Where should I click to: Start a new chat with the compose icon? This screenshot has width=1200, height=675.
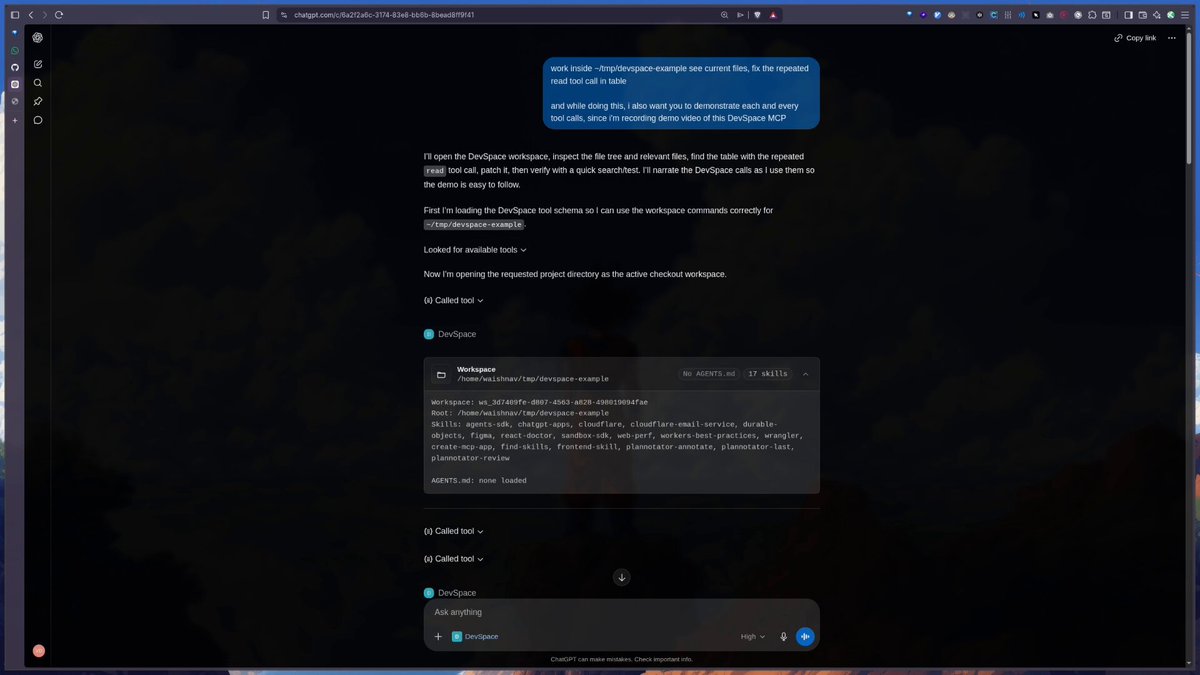click(x=38, y=64)
